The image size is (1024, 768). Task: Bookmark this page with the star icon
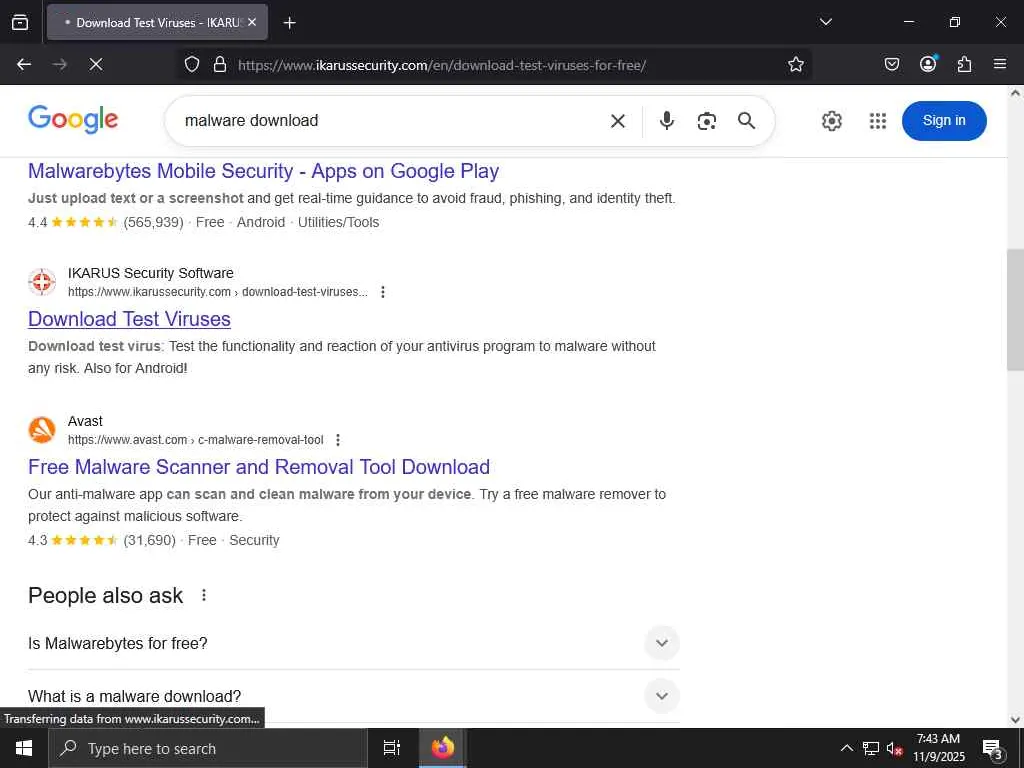click(x=795, y=64)
